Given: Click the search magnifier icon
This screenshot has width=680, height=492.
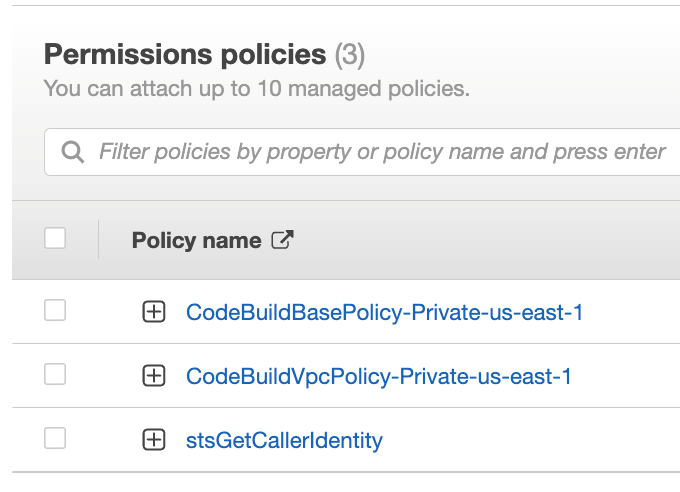Looking at the screenshot, I should (73, 152).
